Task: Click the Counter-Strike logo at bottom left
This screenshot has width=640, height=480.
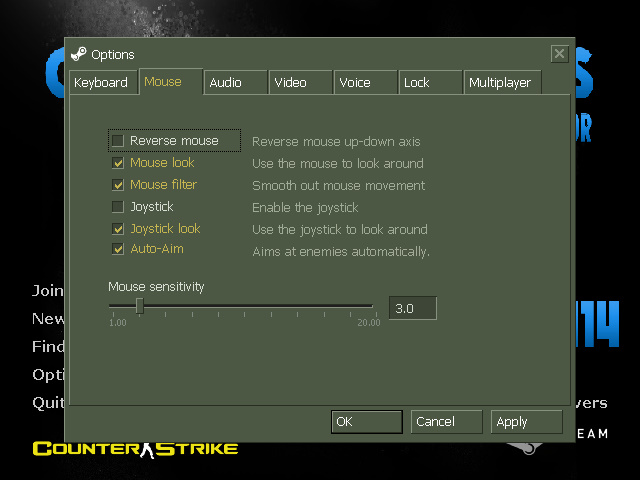Action: click(x=135, y=448)
